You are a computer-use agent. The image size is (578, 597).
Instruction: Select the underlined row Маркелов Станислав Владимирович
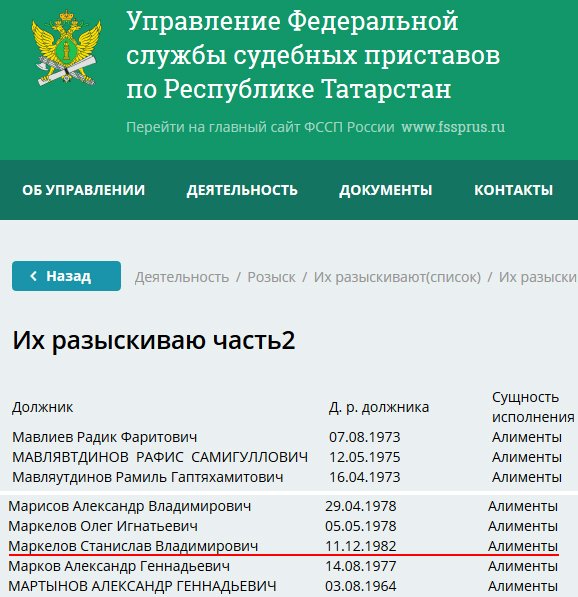[283, 546]
